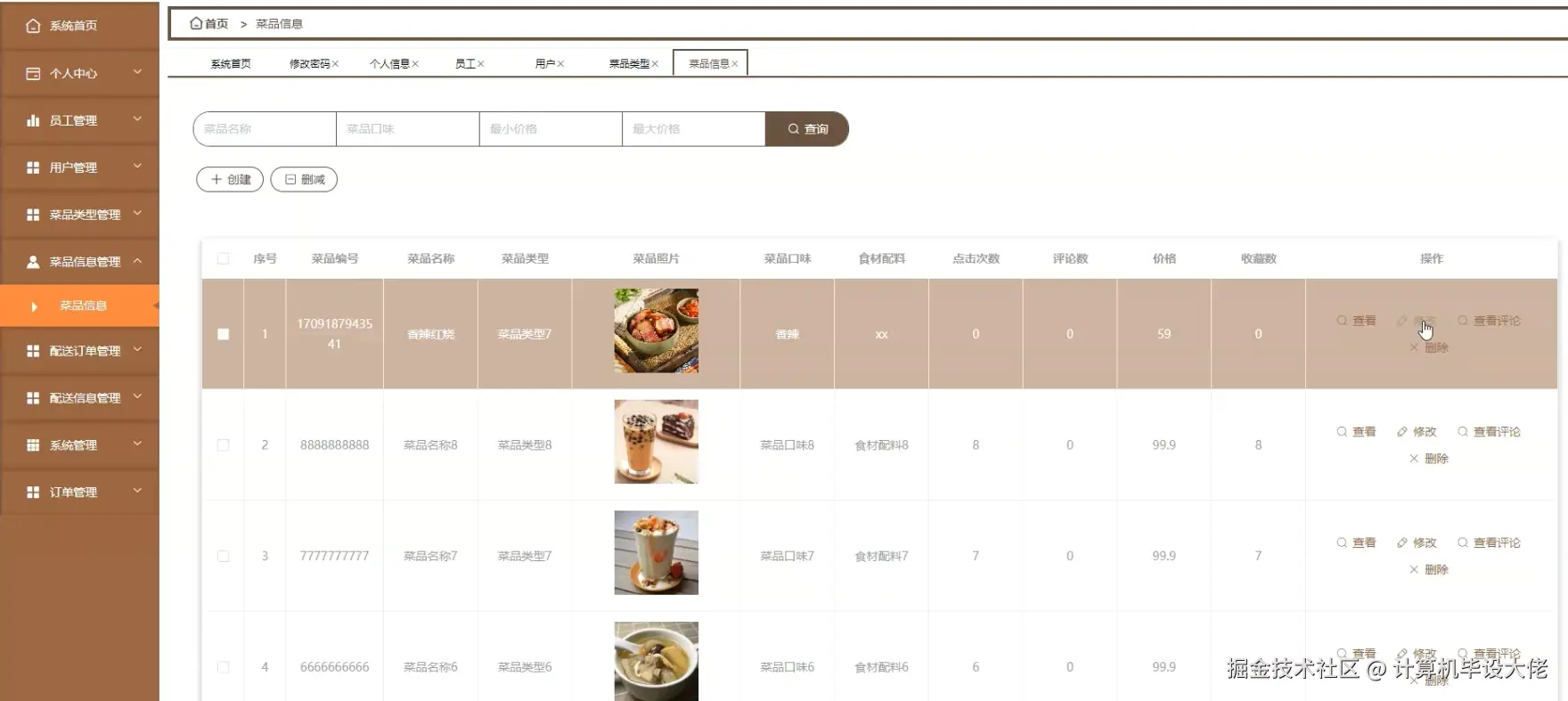
Task: Tick checkbox for row 4 菜品名称6
Action: point(223,667)
